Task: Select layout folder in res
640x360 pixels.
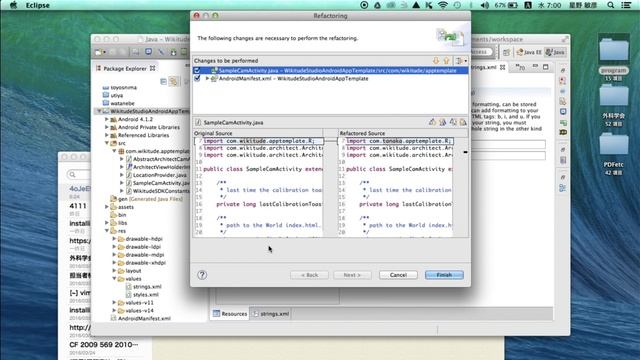Action: coord(133,271)
